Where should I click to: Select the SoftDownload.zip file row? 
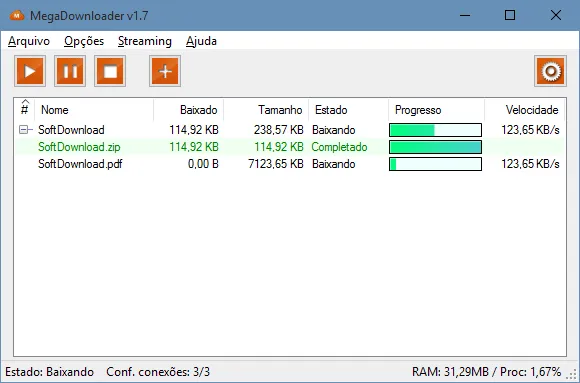(x=290, y=147)
